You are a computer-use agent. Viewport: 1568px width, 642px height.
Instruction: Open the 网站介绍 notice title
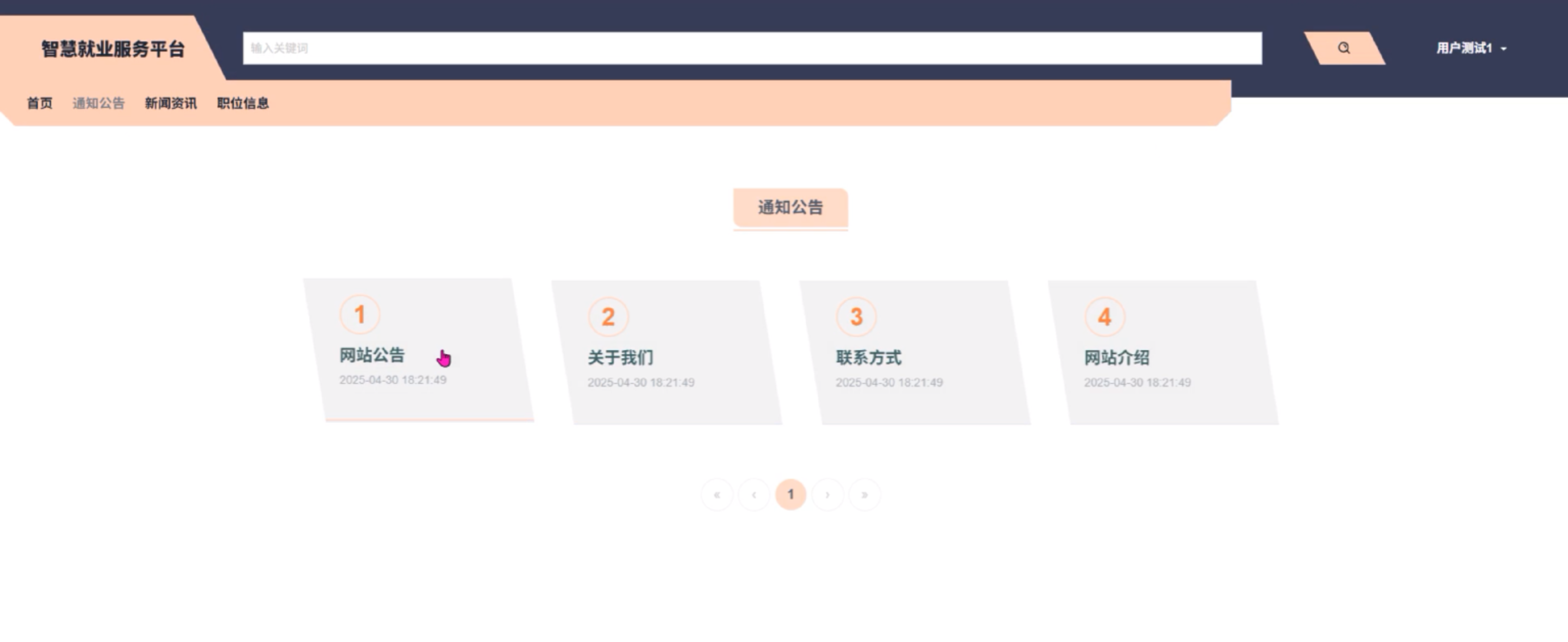pyautogui.click(x=1116, y=357)
